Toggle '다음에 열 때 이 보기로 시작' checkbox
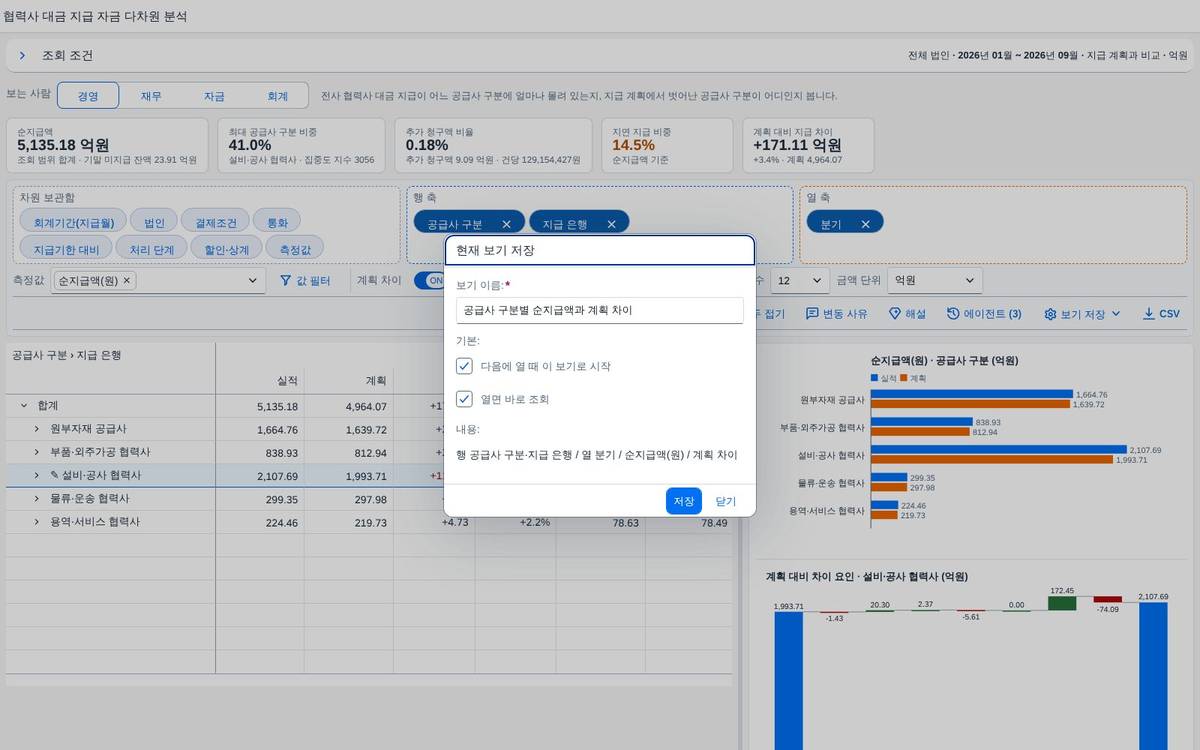This screenshot has width=1200, height=750. point(464,366)
